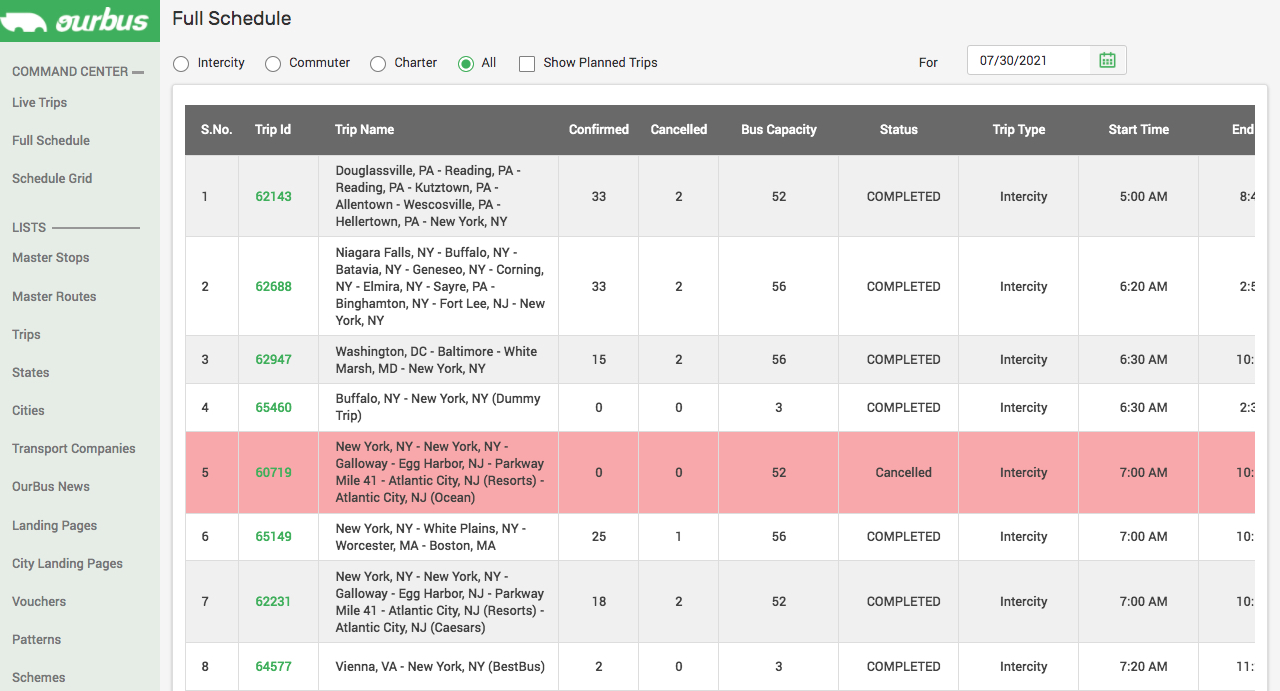
Task: Collapse the LISTS section
Action: coord(76,227)
